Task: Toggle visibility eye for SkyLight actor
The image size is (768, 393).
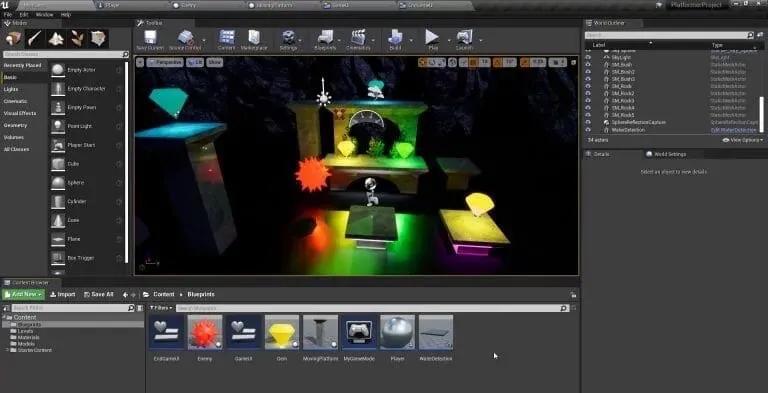Action: point(588,57)
